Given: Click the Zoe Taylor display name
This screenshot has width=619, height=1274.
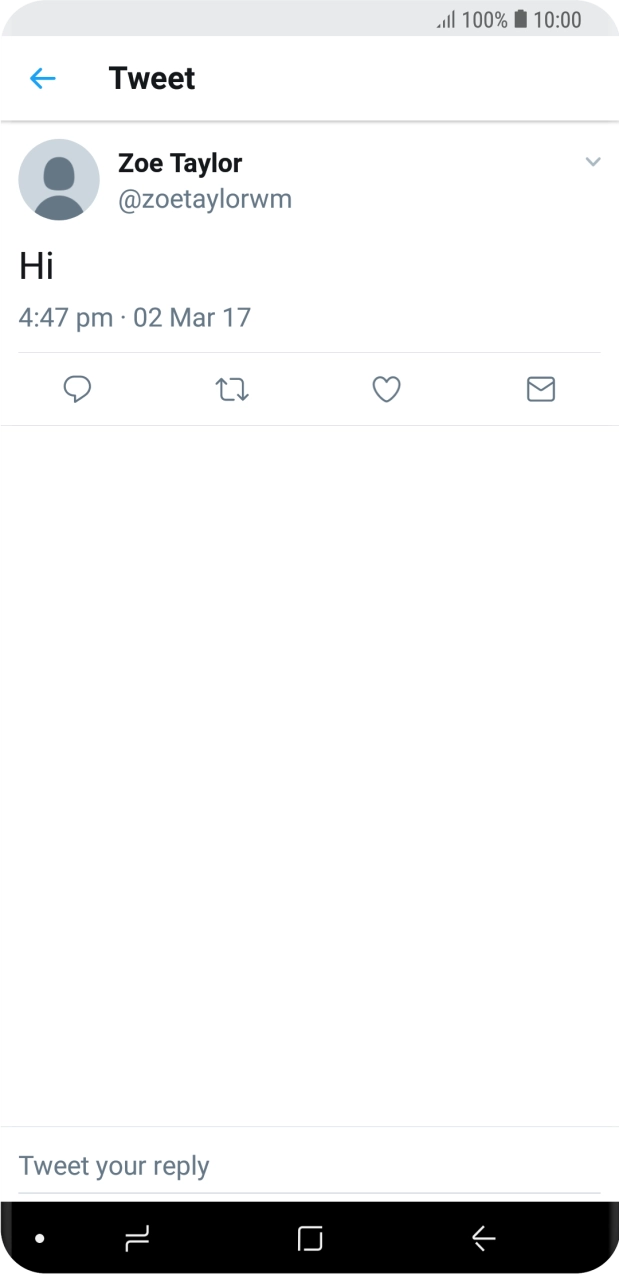Looking at the screenshot, I should (x=180, y=163).
